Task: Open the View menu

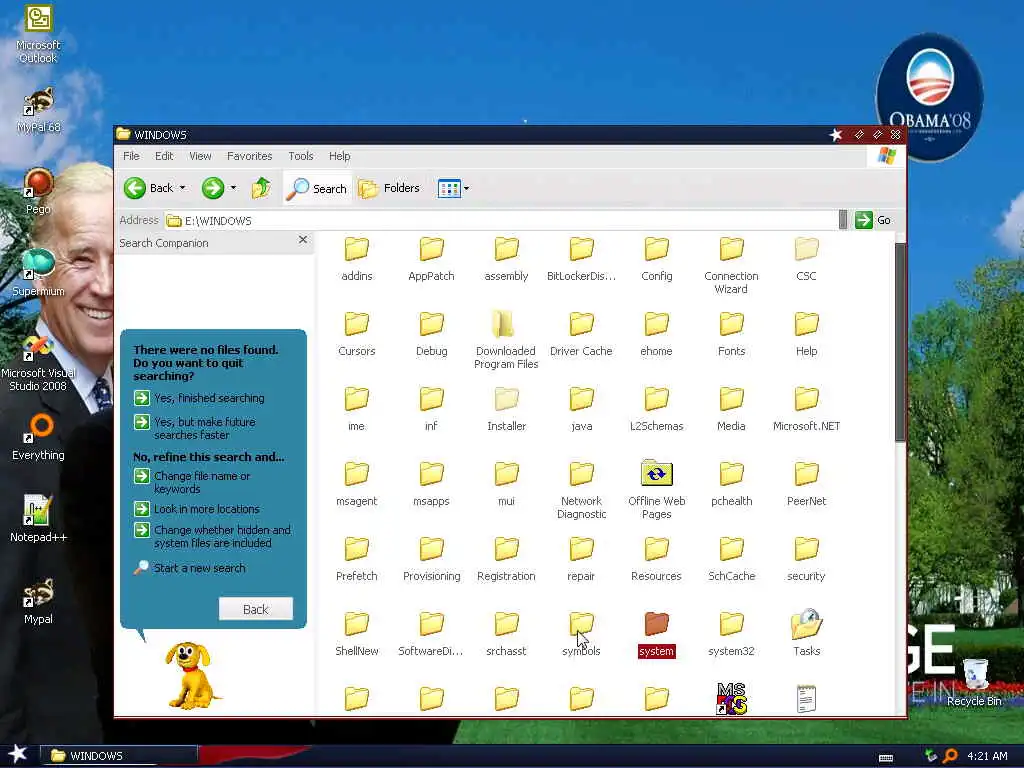Action: click(x=200, y=156)
